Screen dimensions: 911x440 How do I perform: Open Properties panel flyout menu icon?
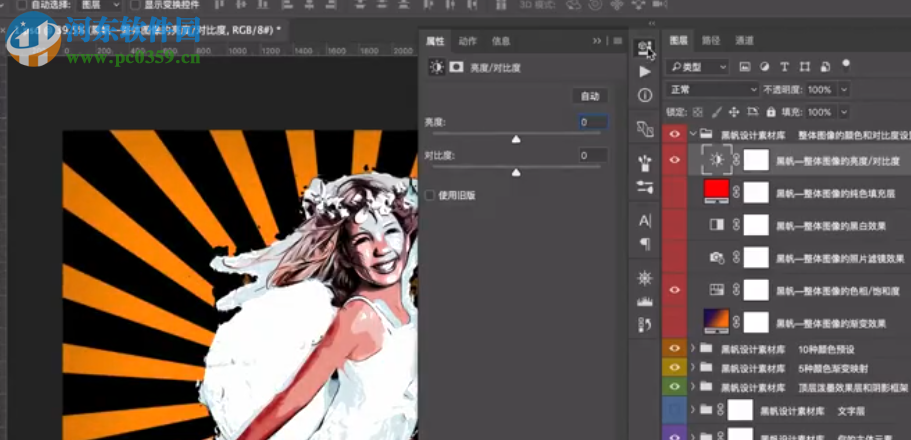coord(618,41)
